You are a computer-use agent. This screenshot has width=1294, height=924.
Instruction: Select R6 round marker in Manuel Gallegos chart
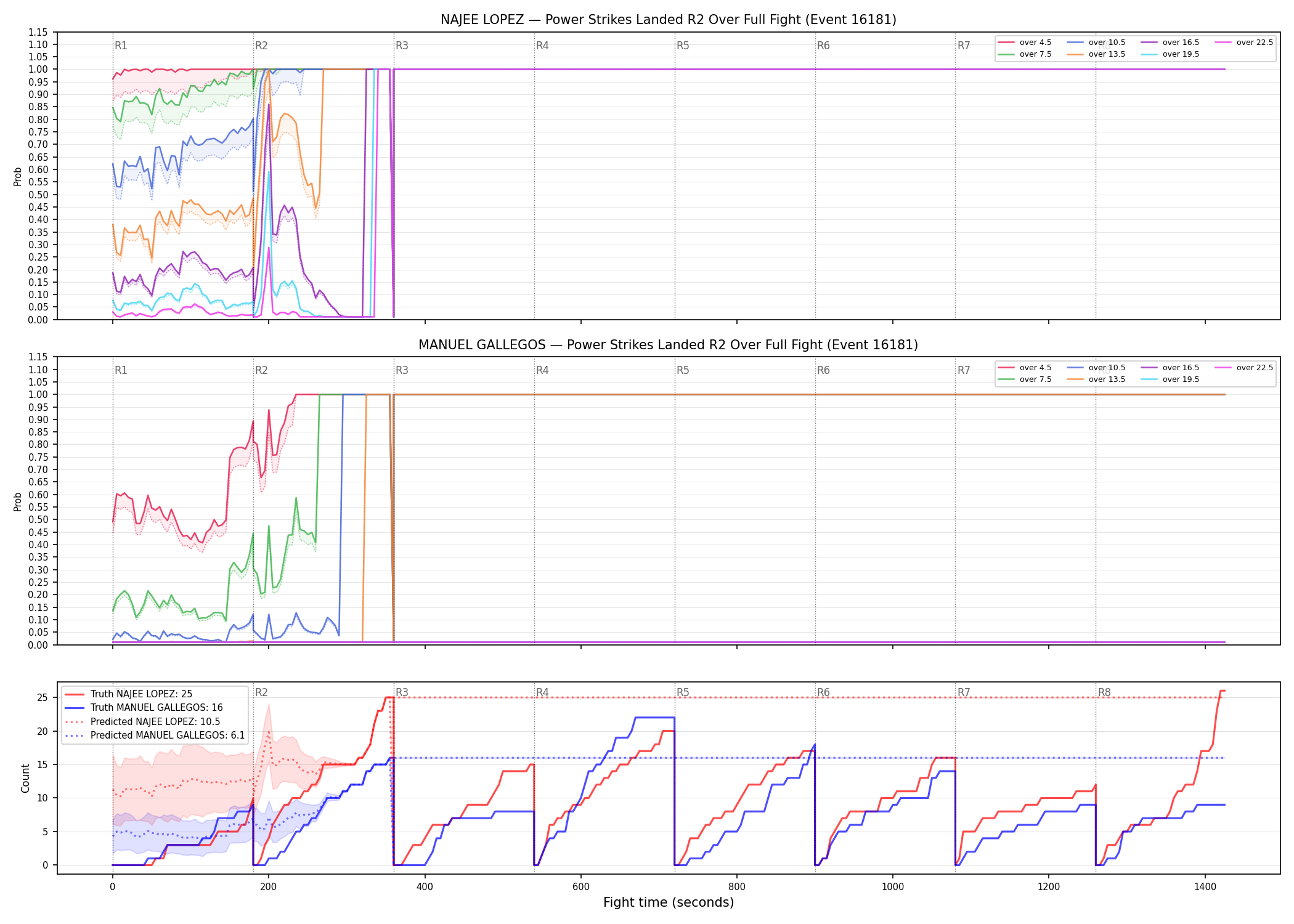823,370
